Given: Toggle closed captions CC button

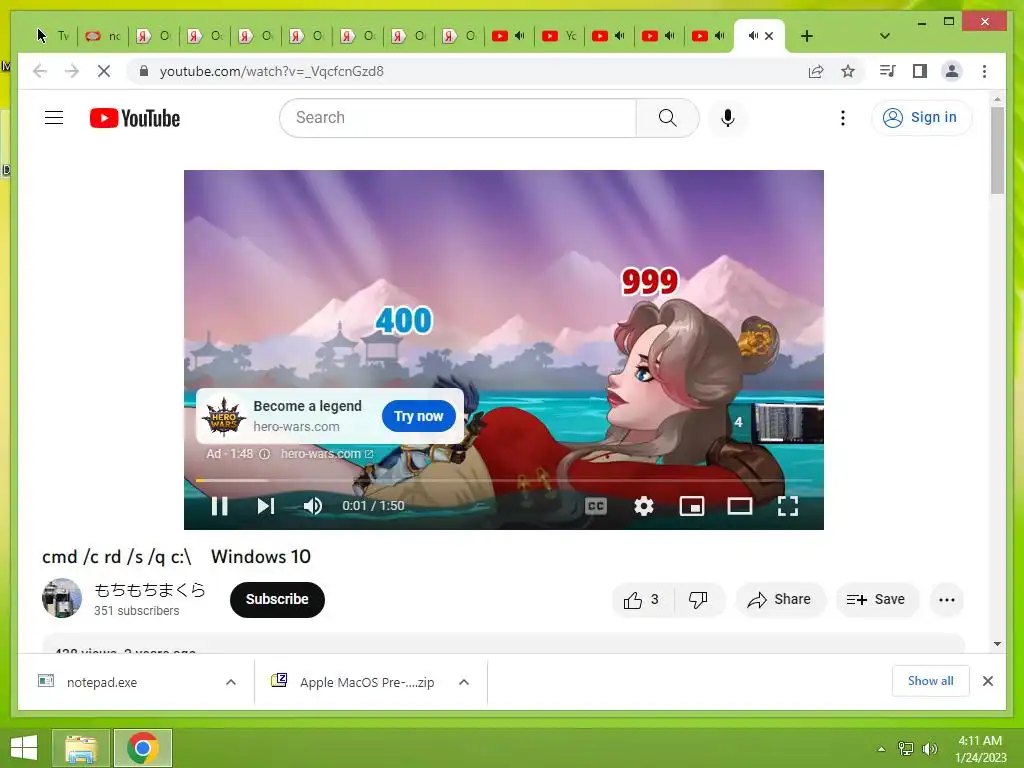Looking at the screenshot, I should click(596, 505).
